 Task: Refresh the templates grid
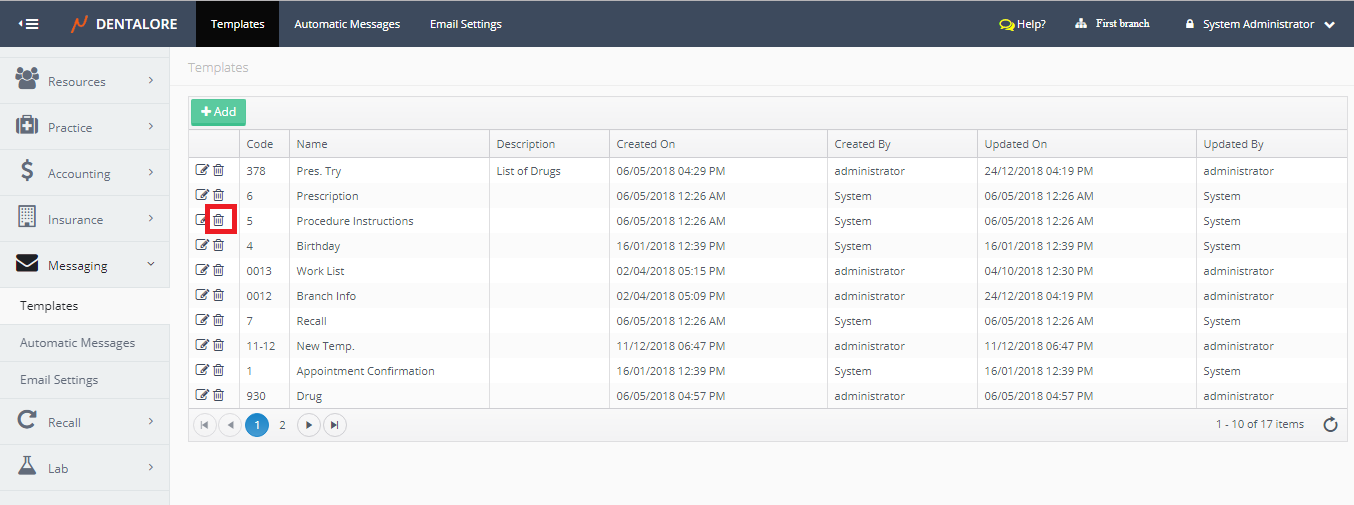[x=1330, y=425]
